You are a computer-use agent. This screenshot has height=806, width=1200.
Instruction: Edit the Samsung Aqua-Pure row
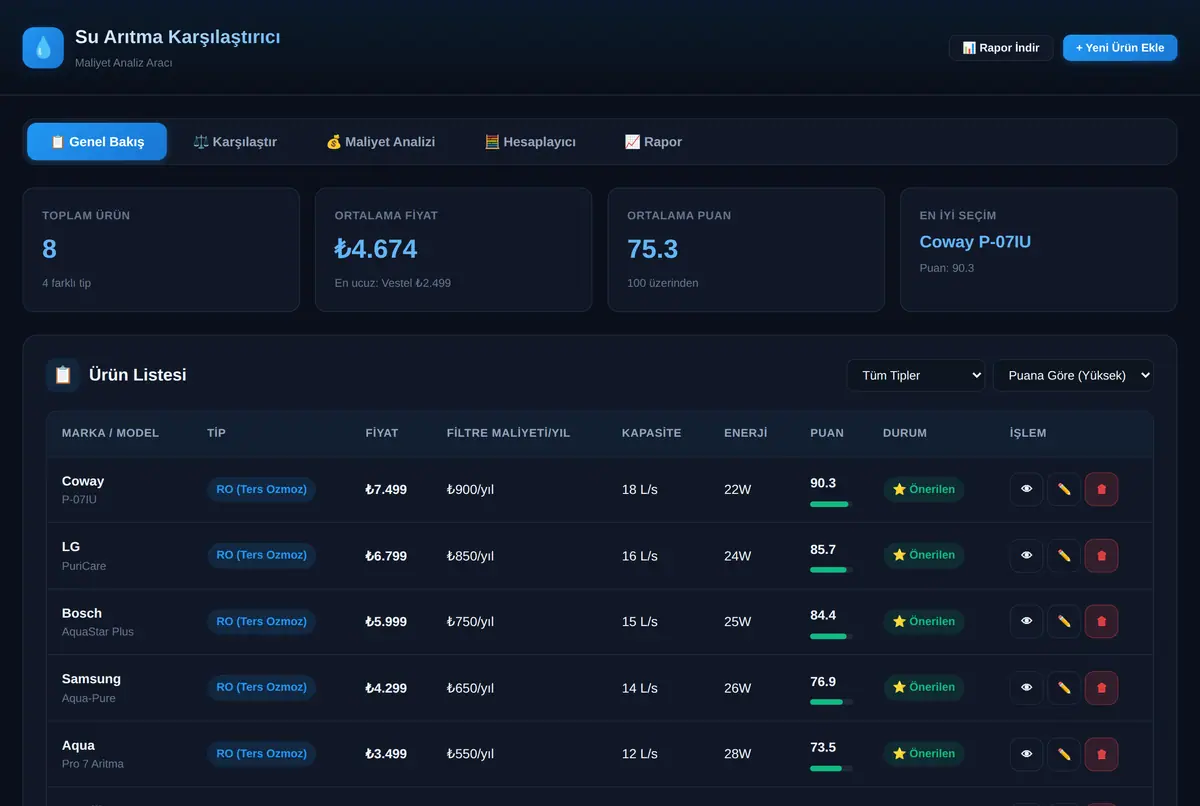point(1064,687)
